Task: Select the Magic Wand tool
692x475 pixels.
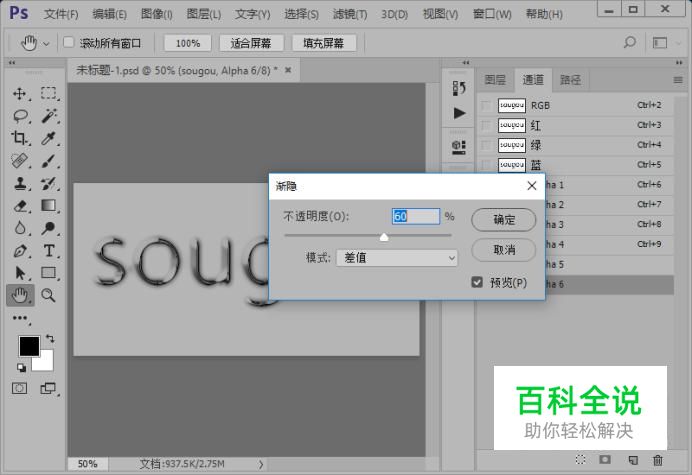Action: tap(49, 116)
